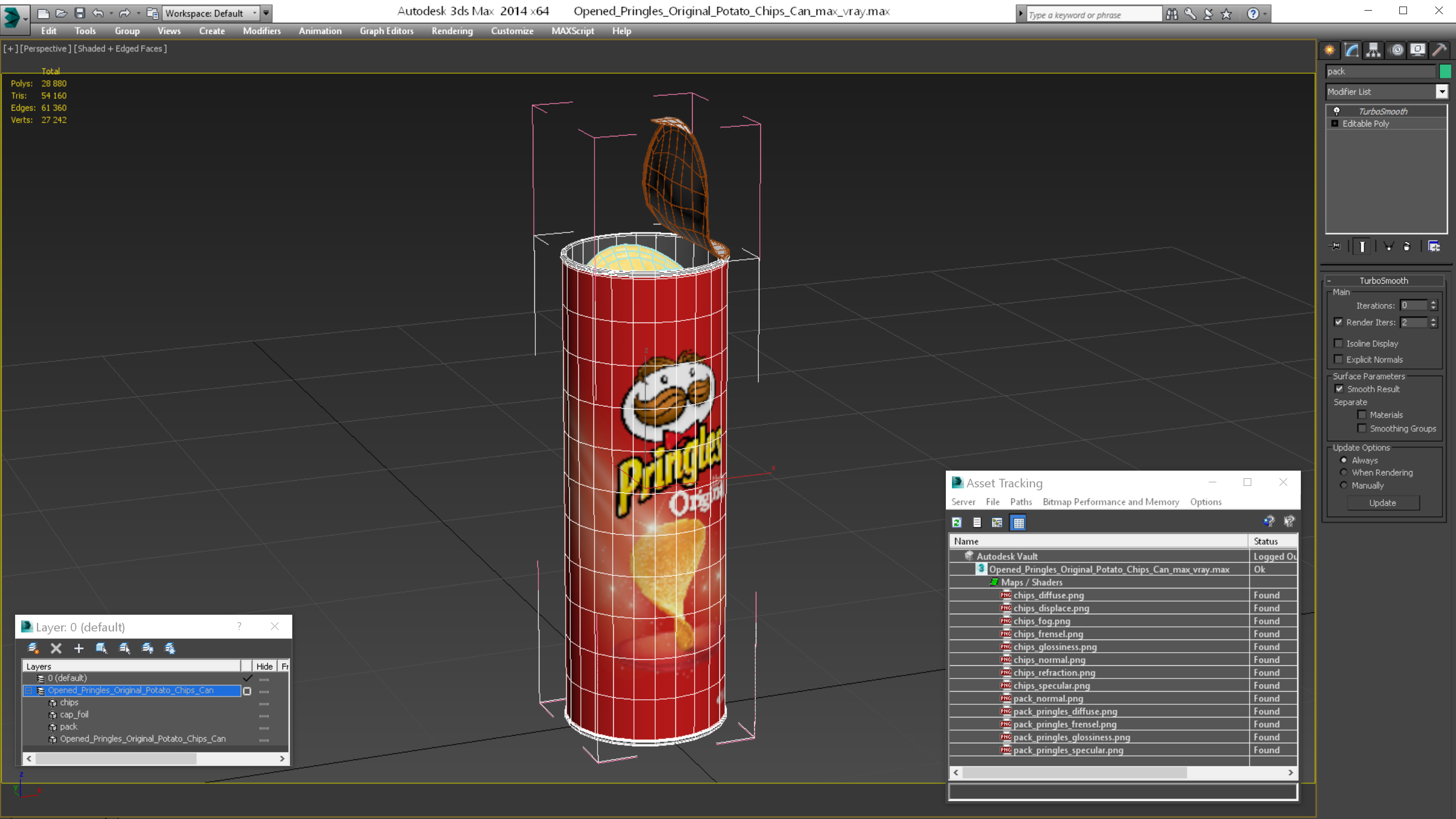Click the search binoculars icon

1172,14
